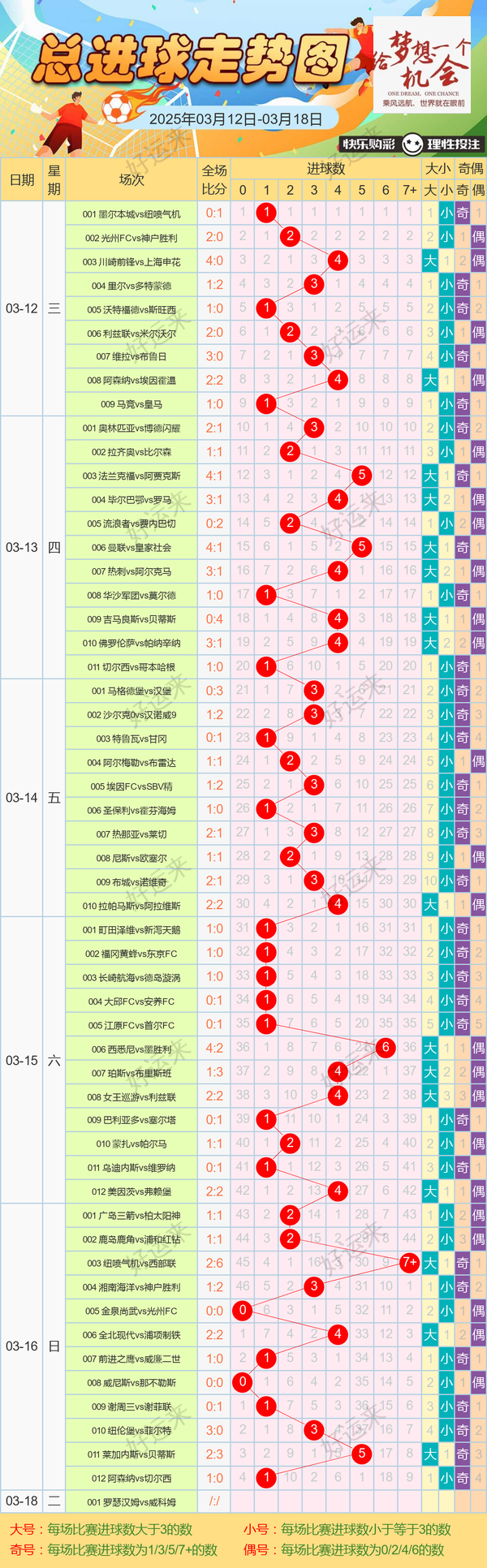Select match 010 蒙扎vs帕尔马
The height and width of the screenshot is (1568, 487).
131,1144
